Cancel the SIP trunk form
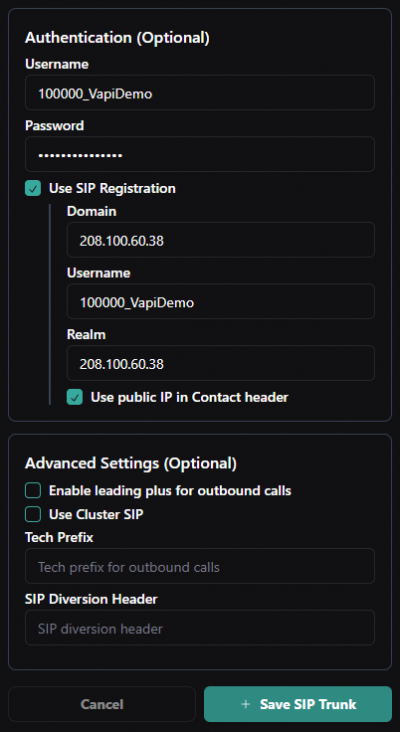Viewport: 400px width, 732px height. tap(102, 704)
